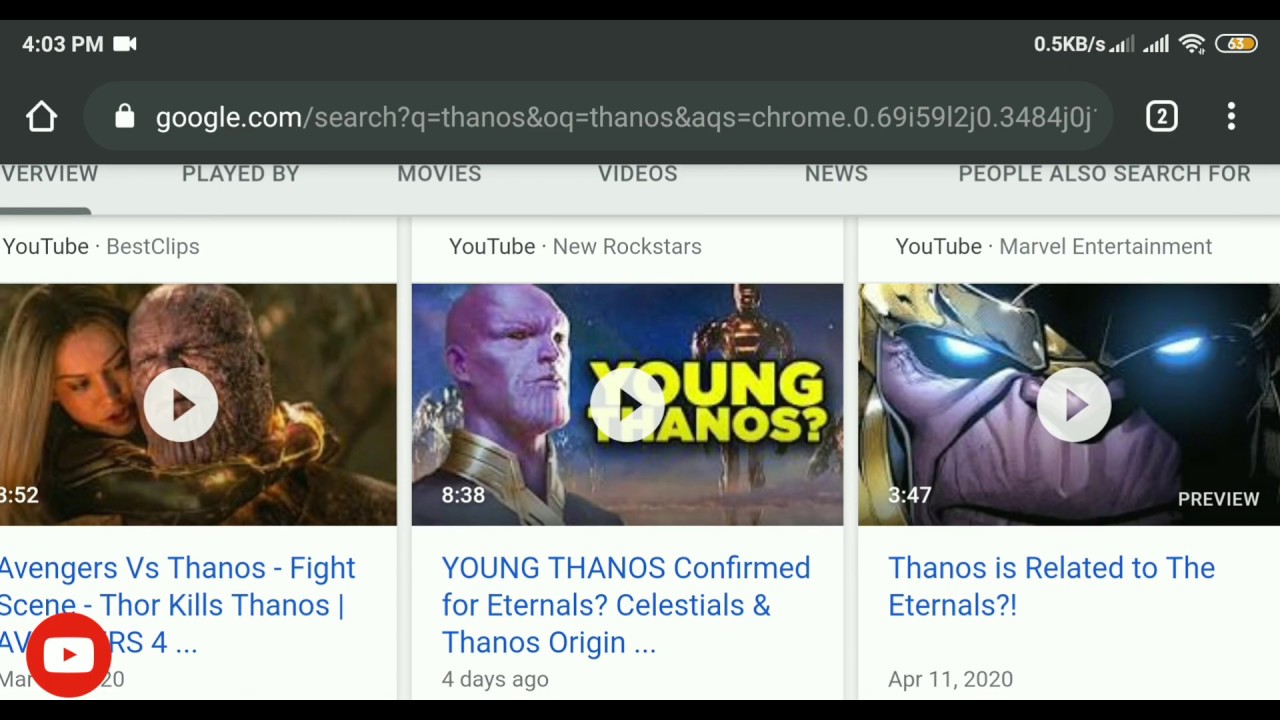Tap the 8:38 duration on Young Thanos video
The width and height of the screenshot is (1280, 720).
click(x=463, y=495)
